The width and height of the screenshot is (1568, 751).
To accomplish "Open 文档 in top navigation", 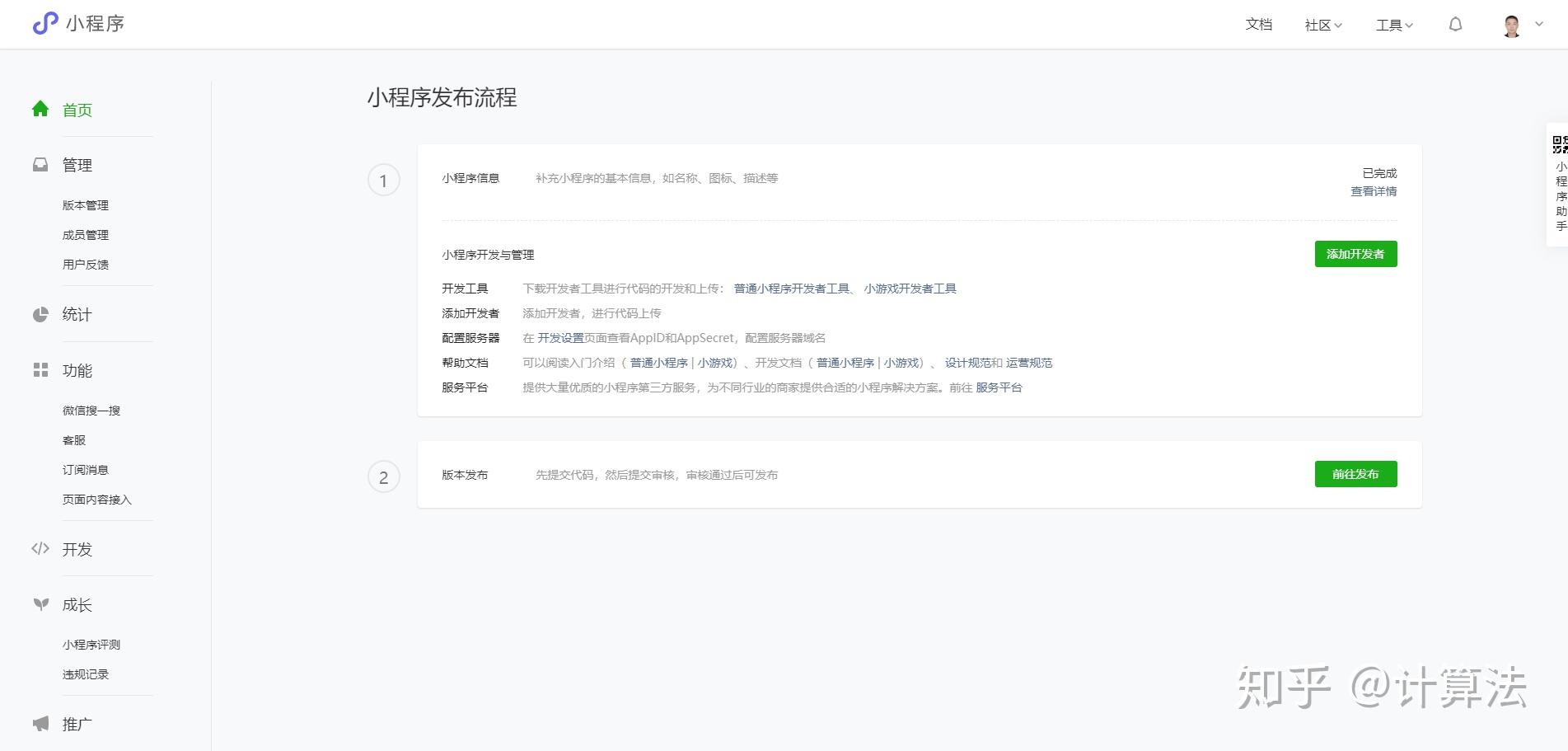I will 1259,25.
